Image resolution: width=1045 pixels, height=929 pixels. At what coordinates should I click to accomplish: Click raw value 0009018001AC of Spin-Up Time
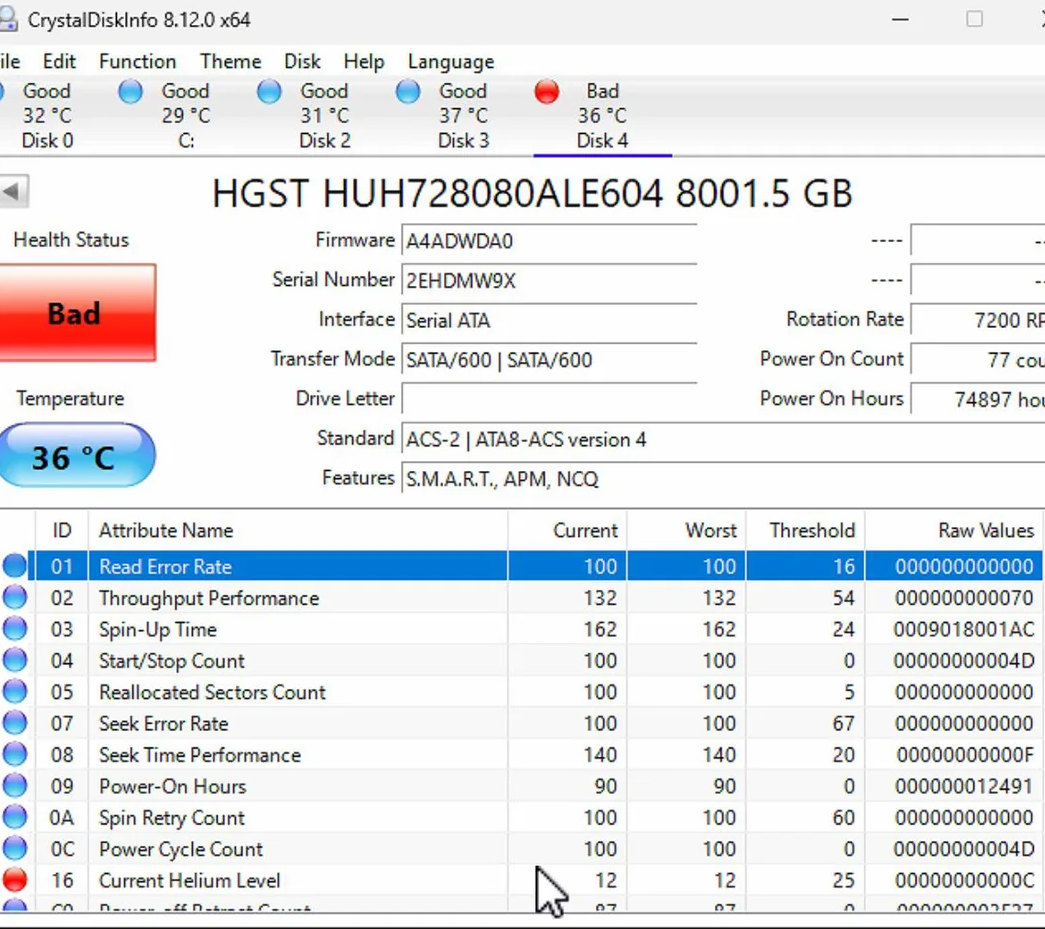[x=964, y=629]
